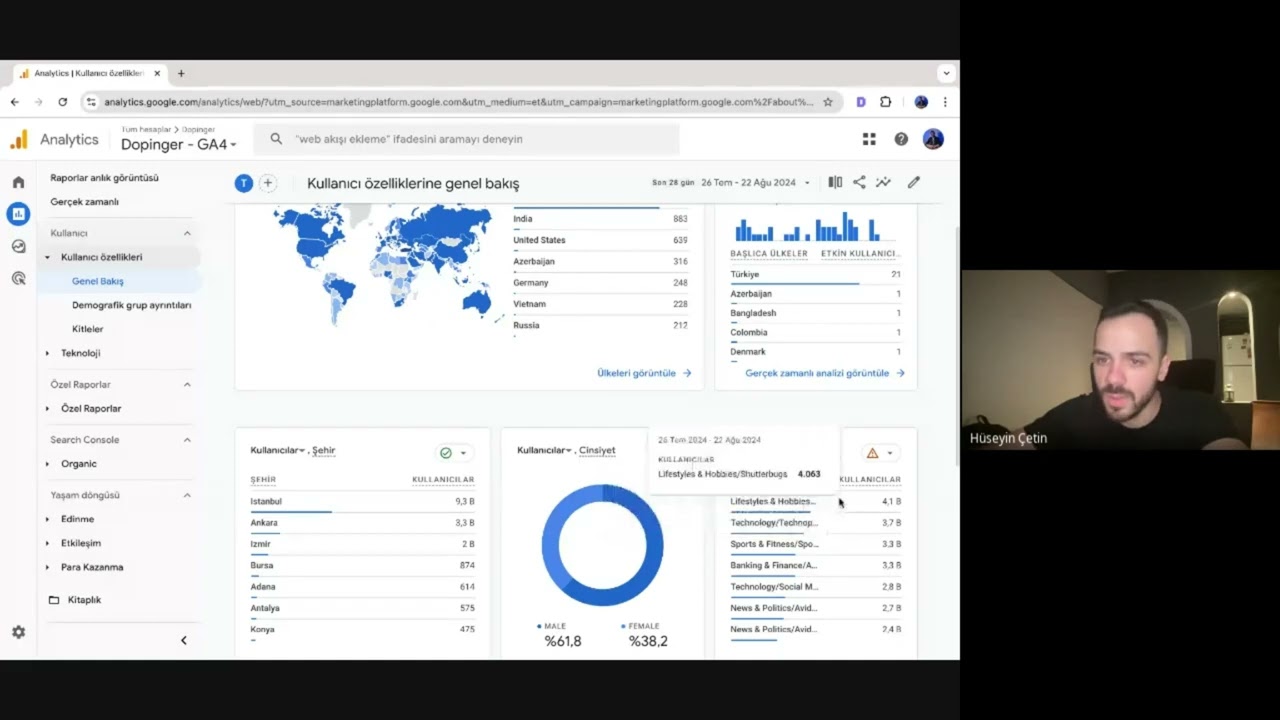Screen dimensions: 1280x720
Task: Click the purple D extension icon
Action: [861, 102]
